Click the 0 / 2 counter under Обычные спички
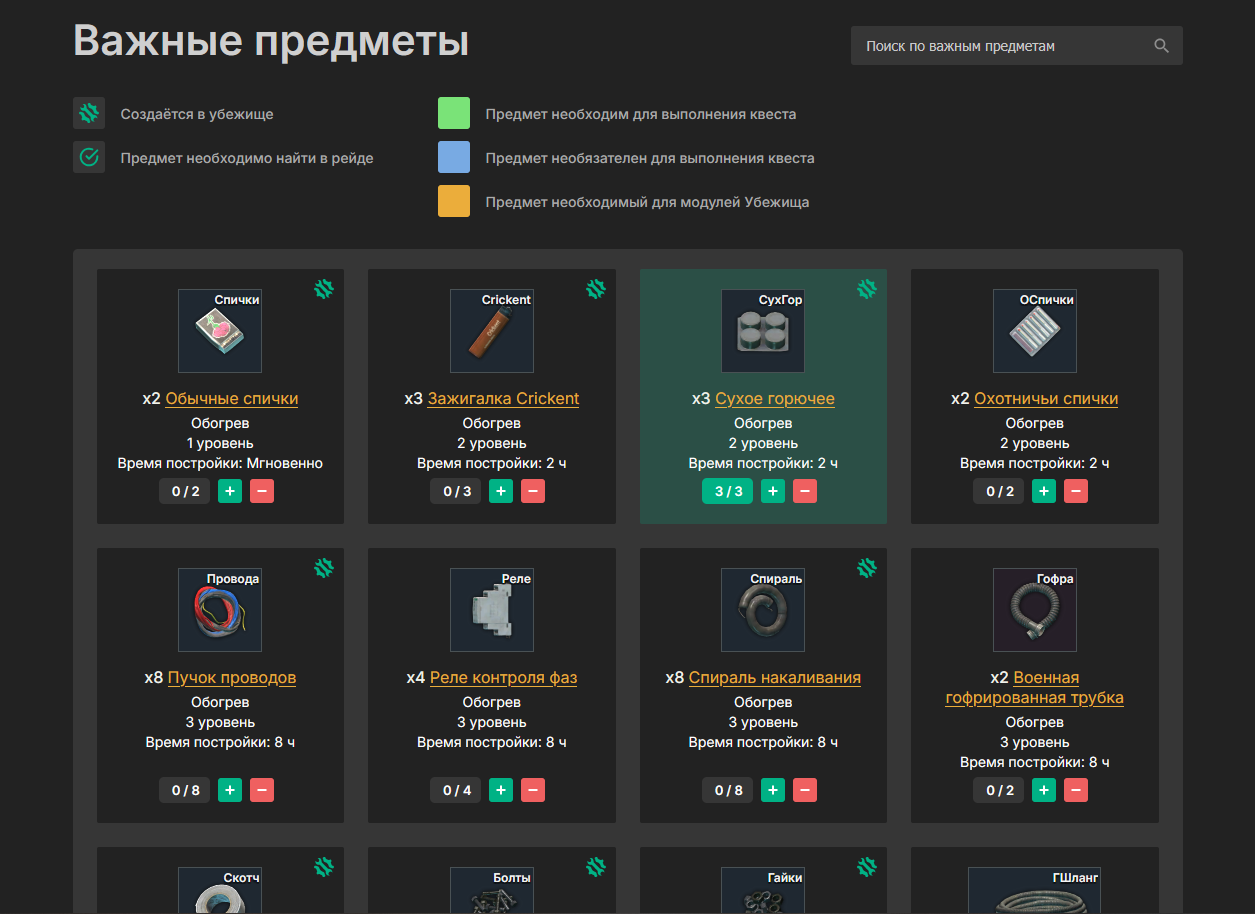This screenshot has width=1255, height=914. [x=185, y=491]
